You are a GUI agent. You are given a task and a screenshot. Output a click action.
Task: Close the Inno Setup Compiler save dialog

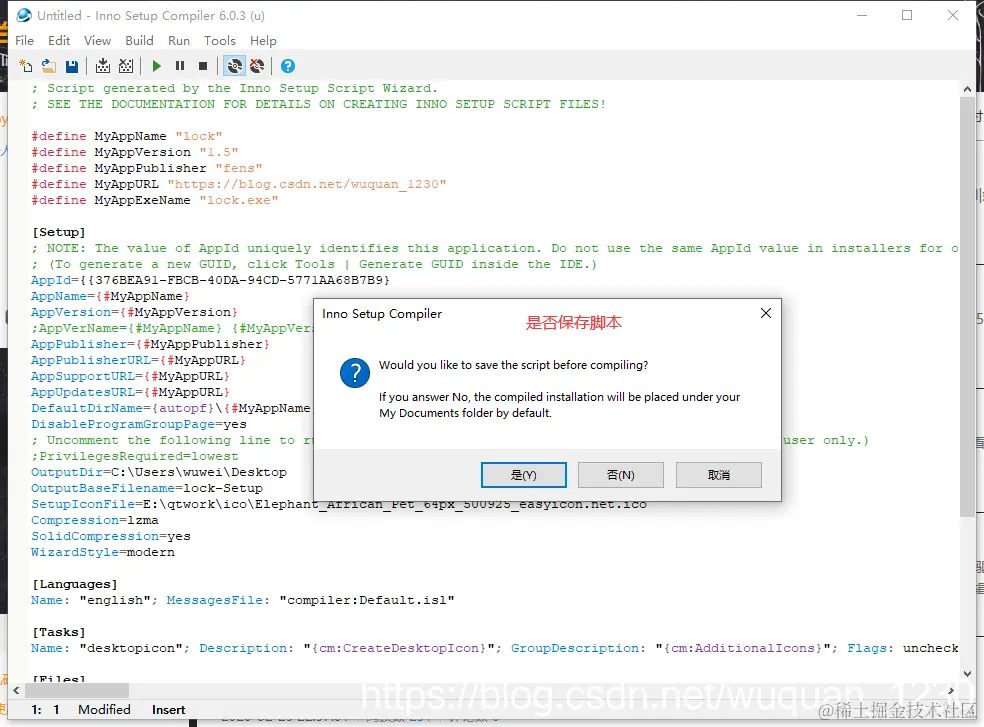(x=766, y=313)
